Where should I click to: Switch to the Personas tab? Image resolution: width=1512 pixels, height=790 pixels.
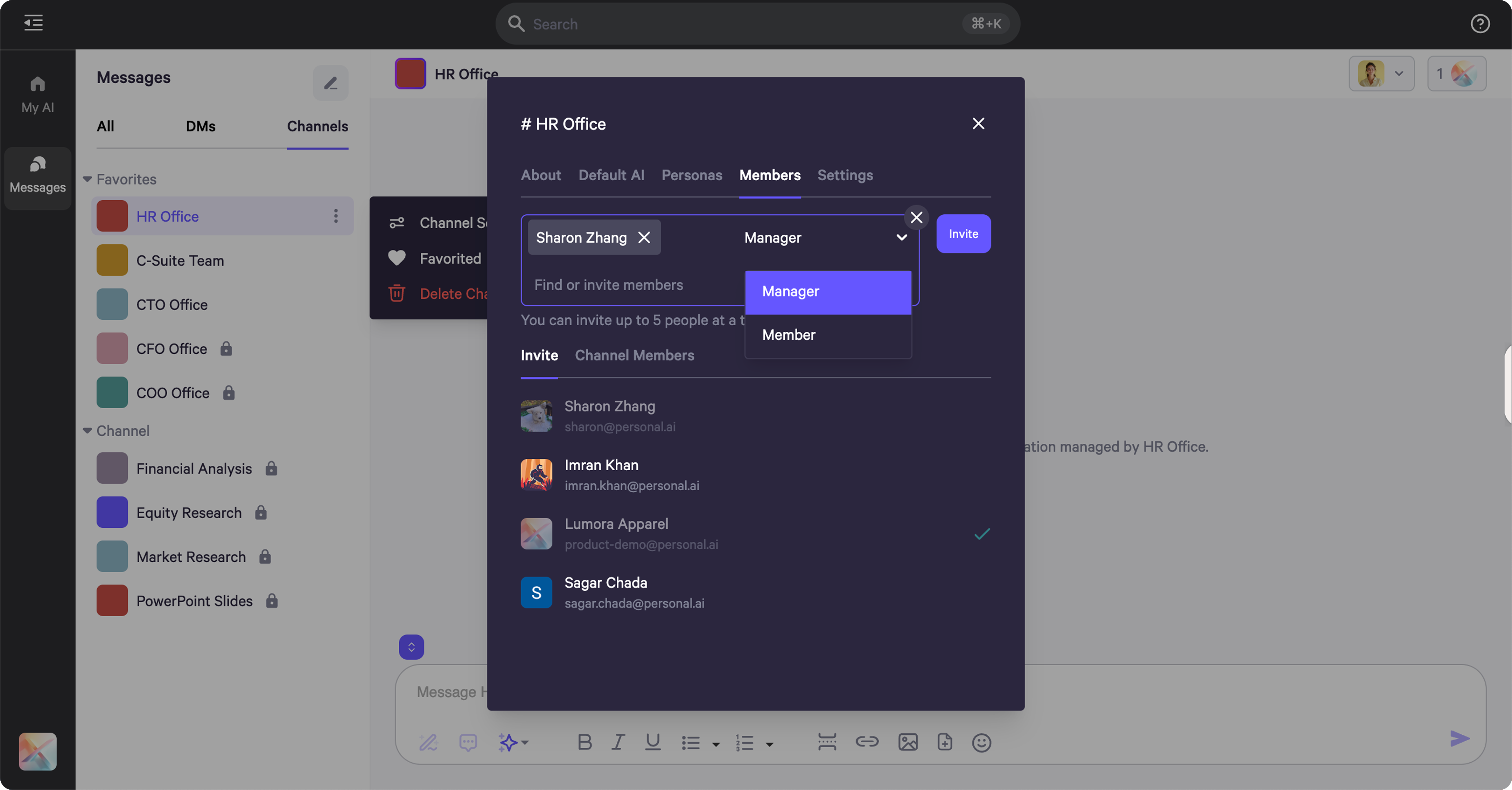(x=692, y=175)
